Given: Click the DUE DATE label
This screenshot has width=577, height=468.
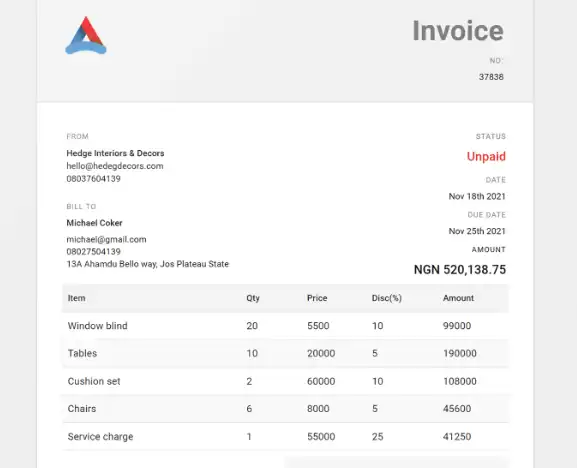Looking at the screenshot, I should 486,215.
